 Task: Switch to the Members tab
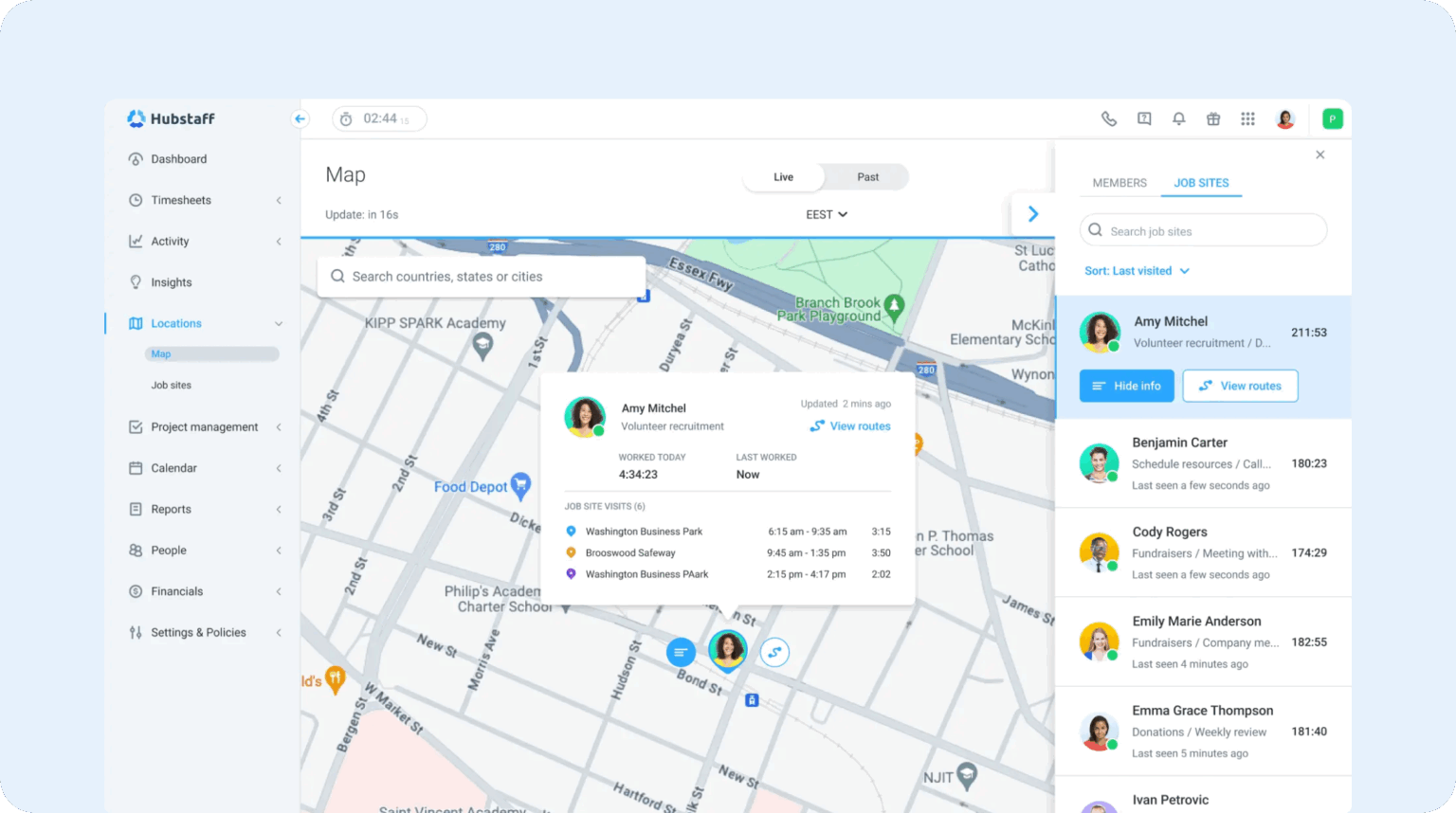1119,183
